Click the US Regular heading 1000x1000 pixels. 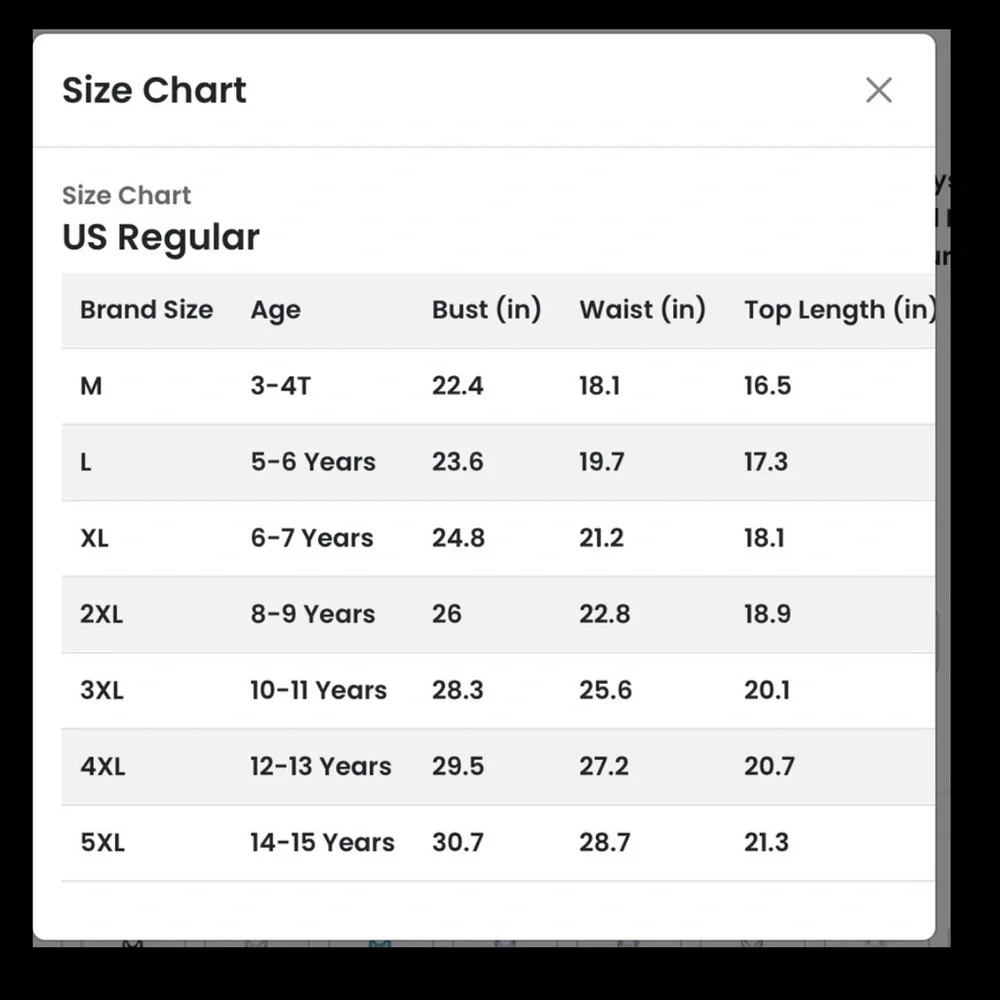click(x=161, y=238)
